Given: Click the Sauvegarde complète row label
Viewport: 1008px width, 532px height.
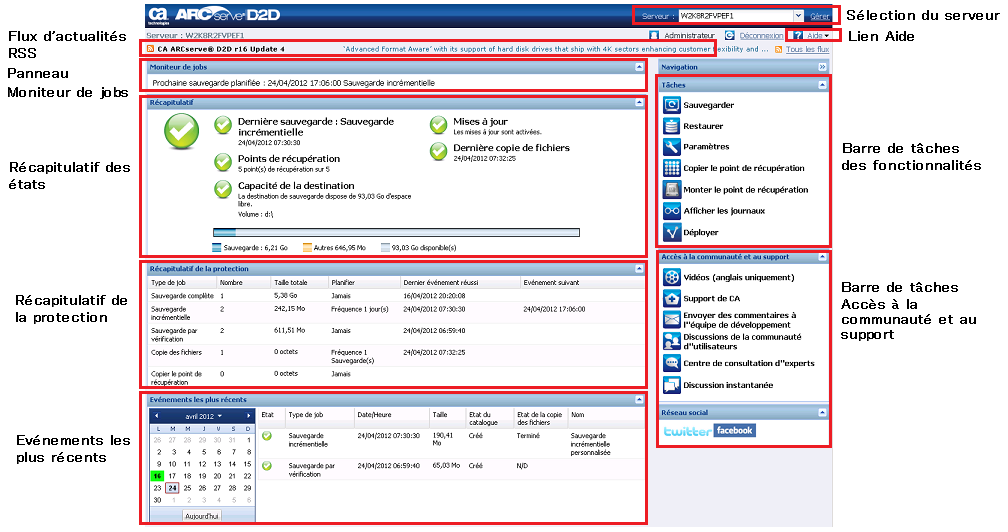Looking at the screenshot, I should click(x=182, y=296).
